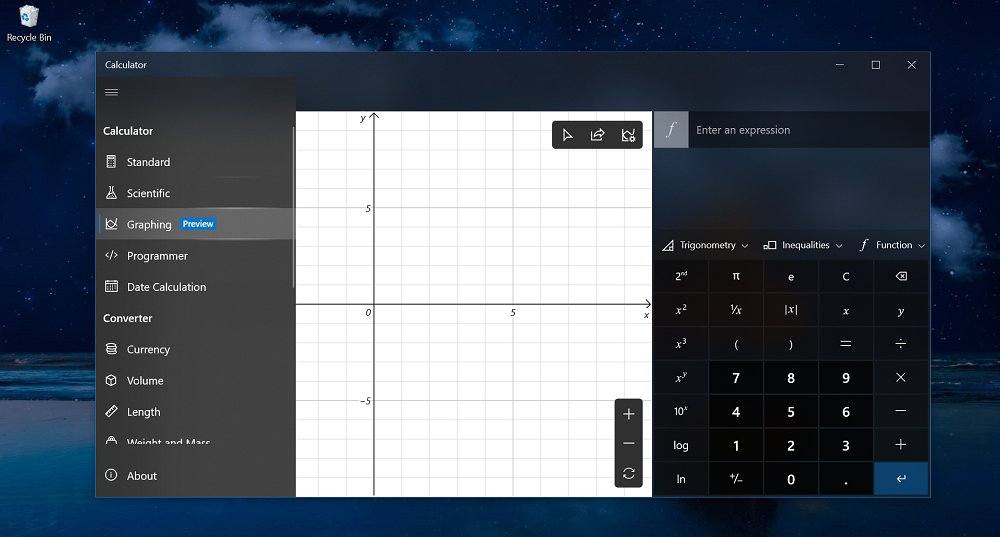Open Date Calculation mode

[194, 287]
